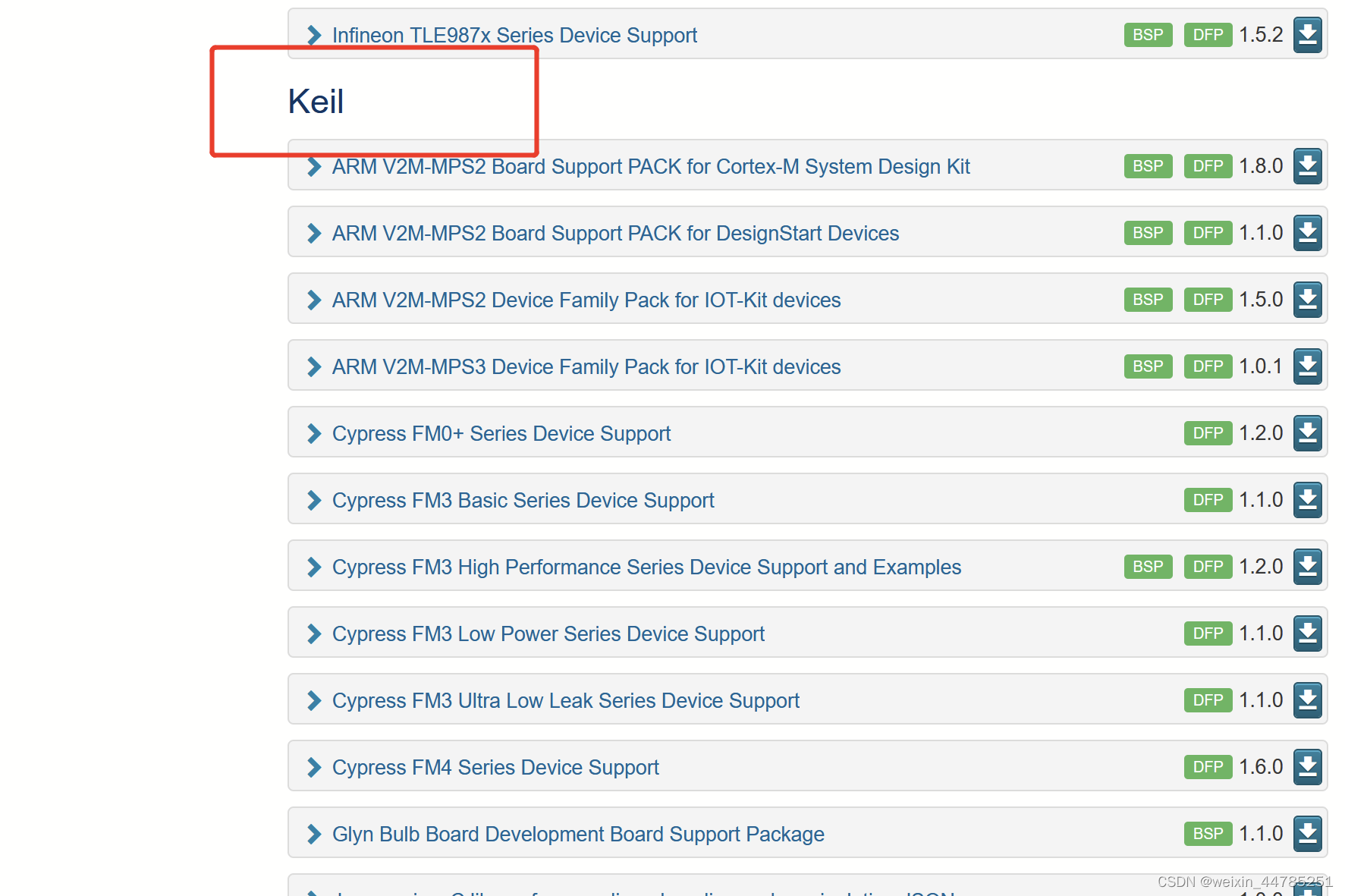Download the Cypress FM0+ Series Device Support pack

1307,432
